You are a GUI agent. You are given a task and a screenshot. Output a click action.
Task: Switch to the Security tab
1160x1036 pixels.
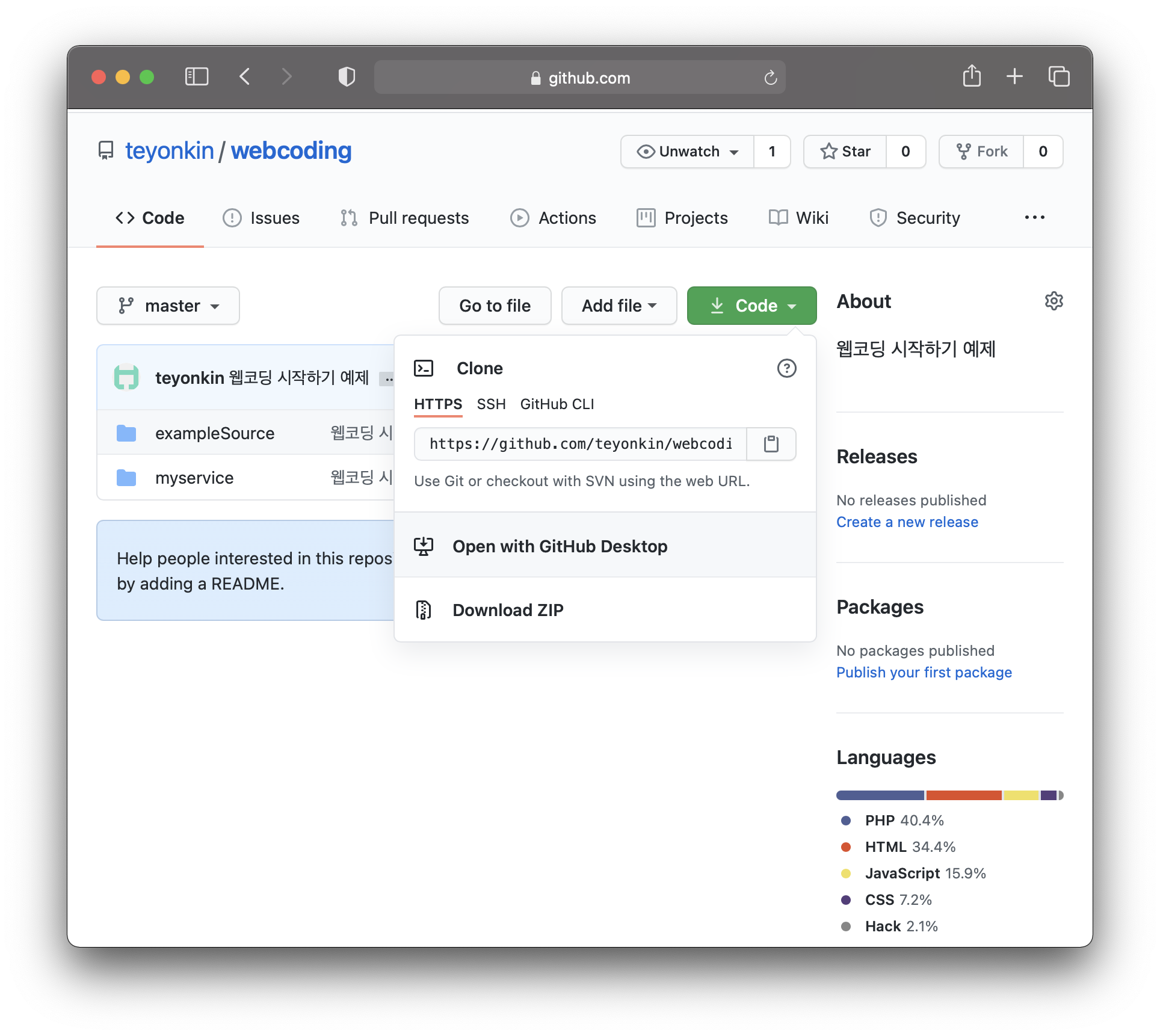point(915,218)
